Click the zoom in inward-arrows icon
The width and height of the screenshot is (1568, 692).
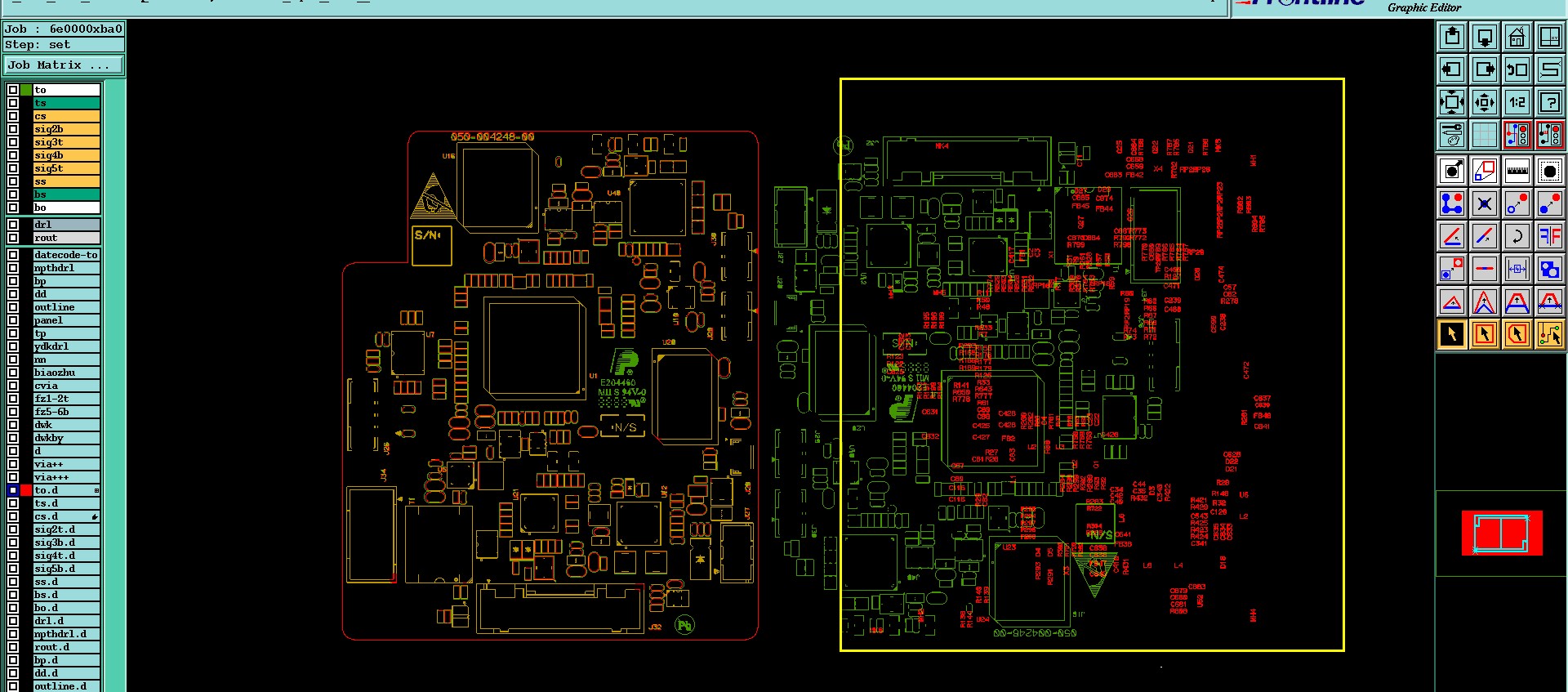pos(1485,102)
